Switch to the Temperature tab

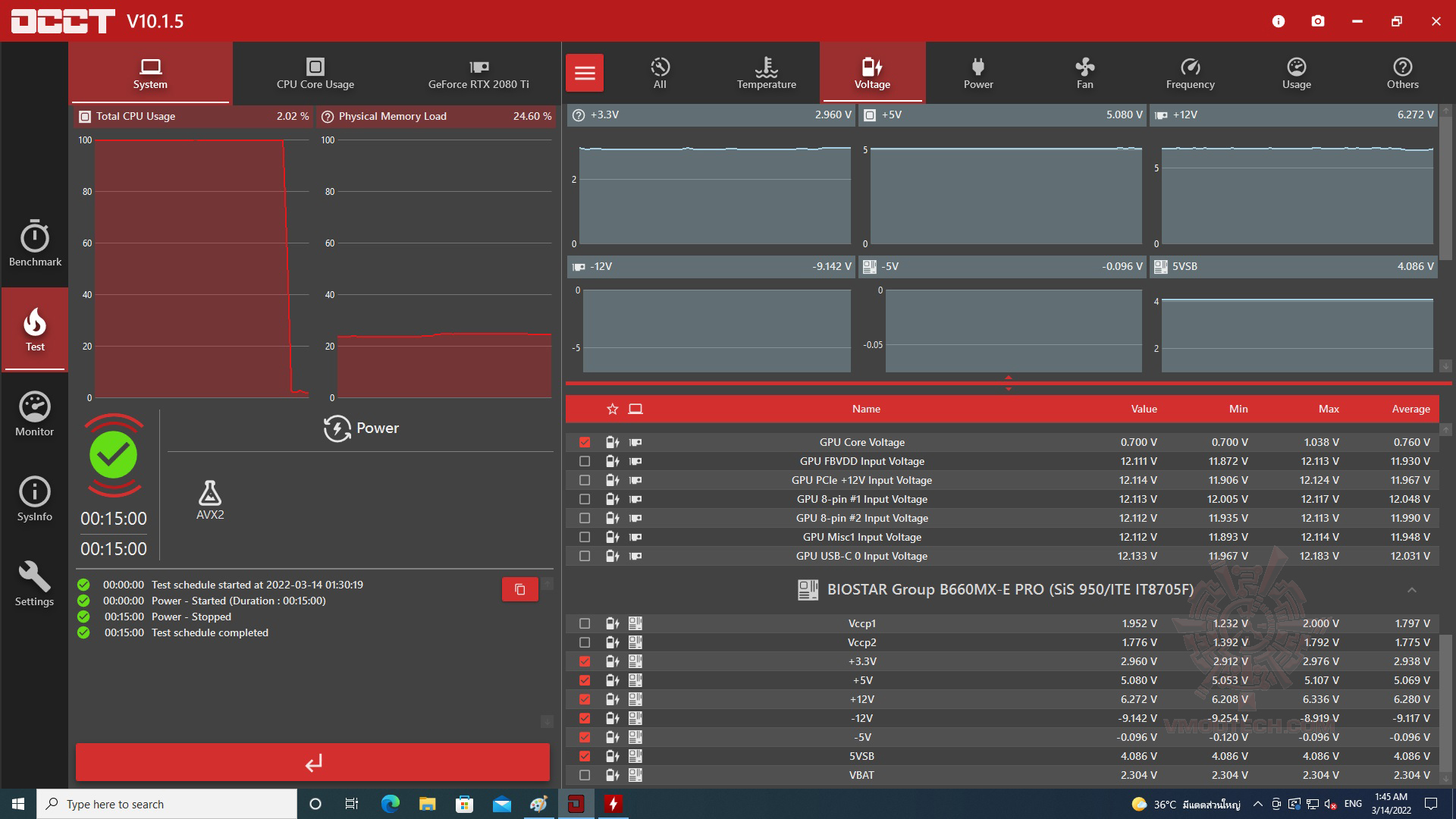766,73
